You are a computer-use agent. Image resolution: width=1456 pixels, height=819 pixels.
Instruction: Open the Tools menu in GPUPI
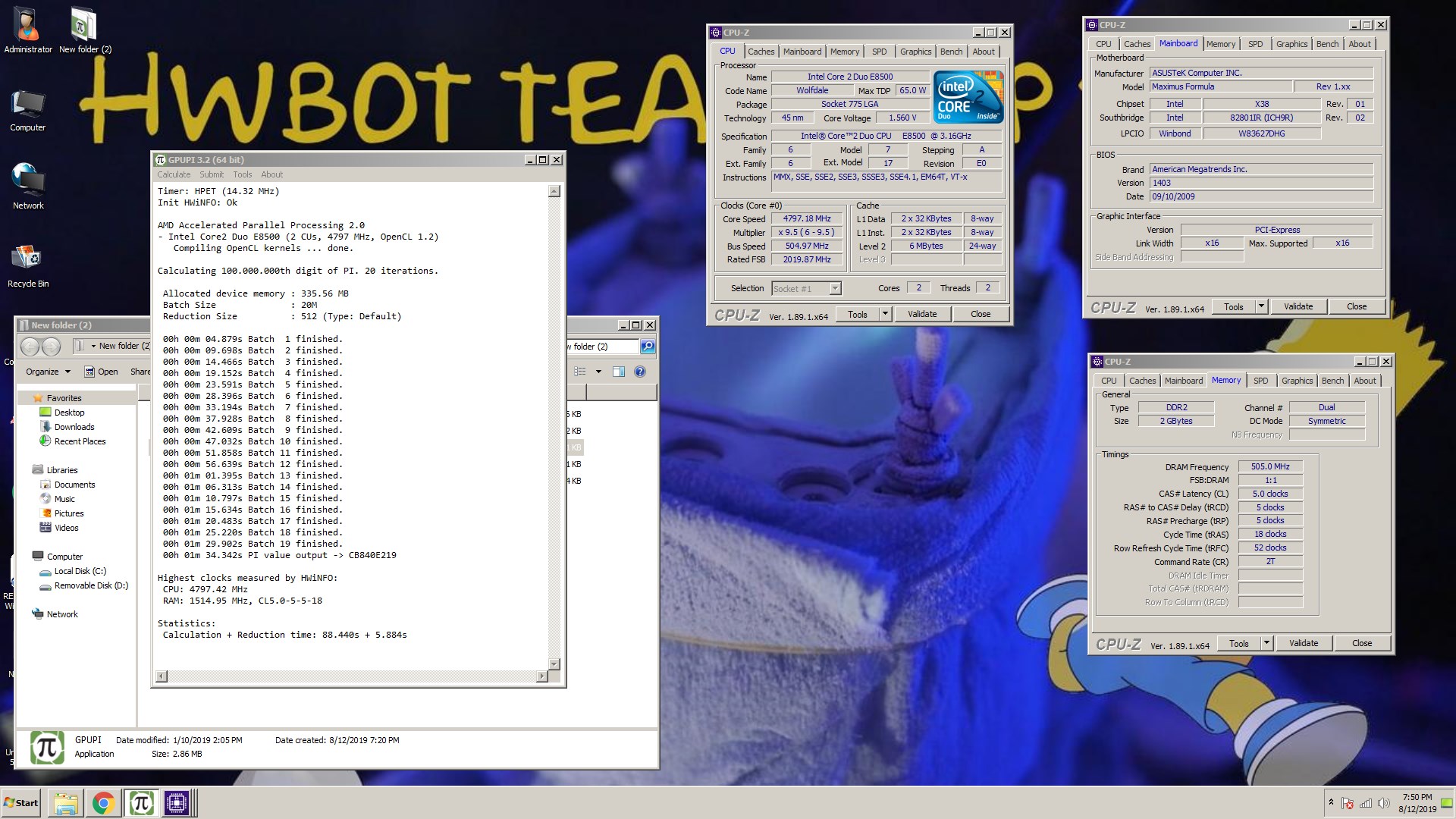click(x=243, y=174)
